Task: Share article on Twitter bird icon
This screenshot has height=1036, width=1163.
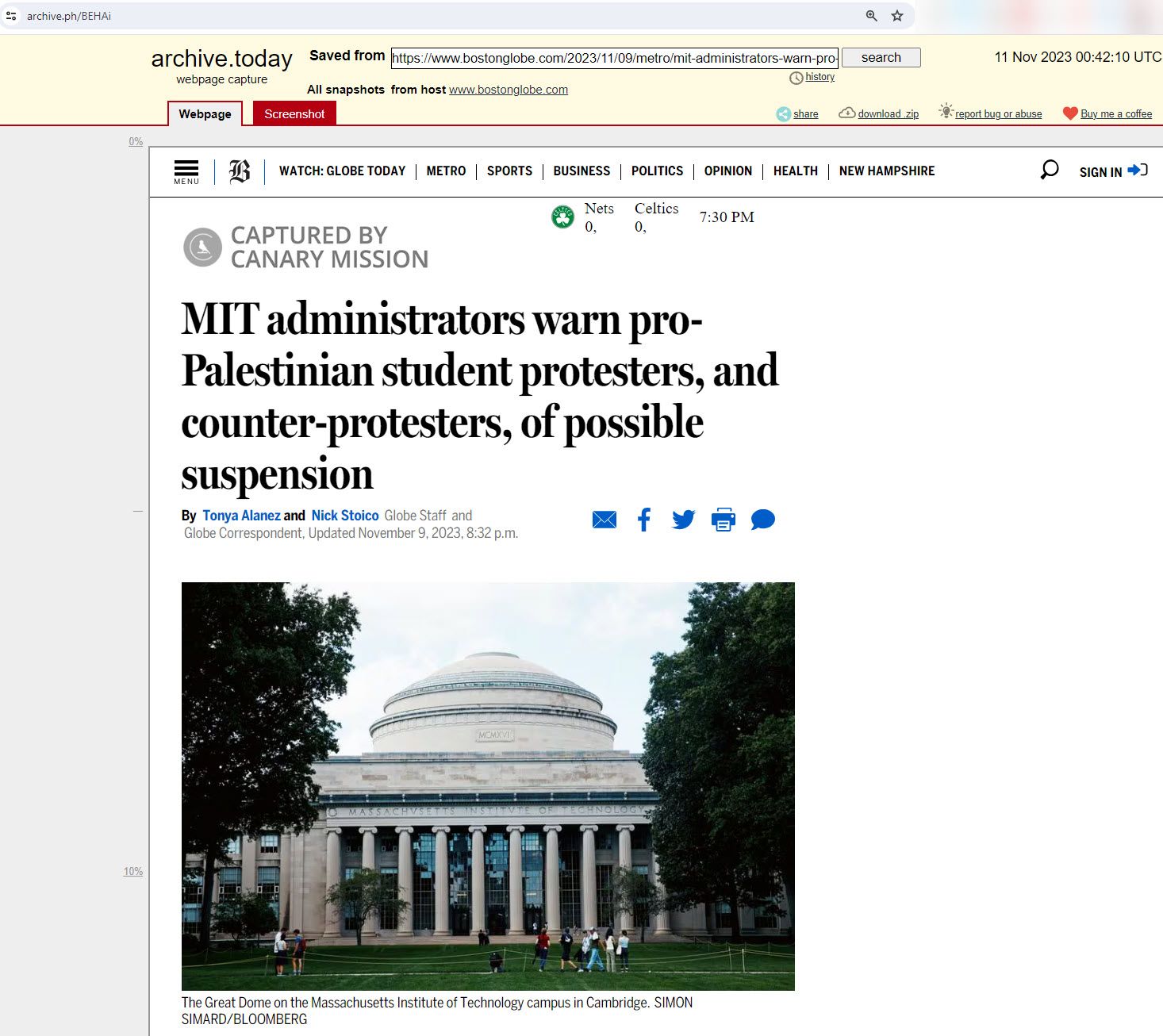Action: pos(683,520)
